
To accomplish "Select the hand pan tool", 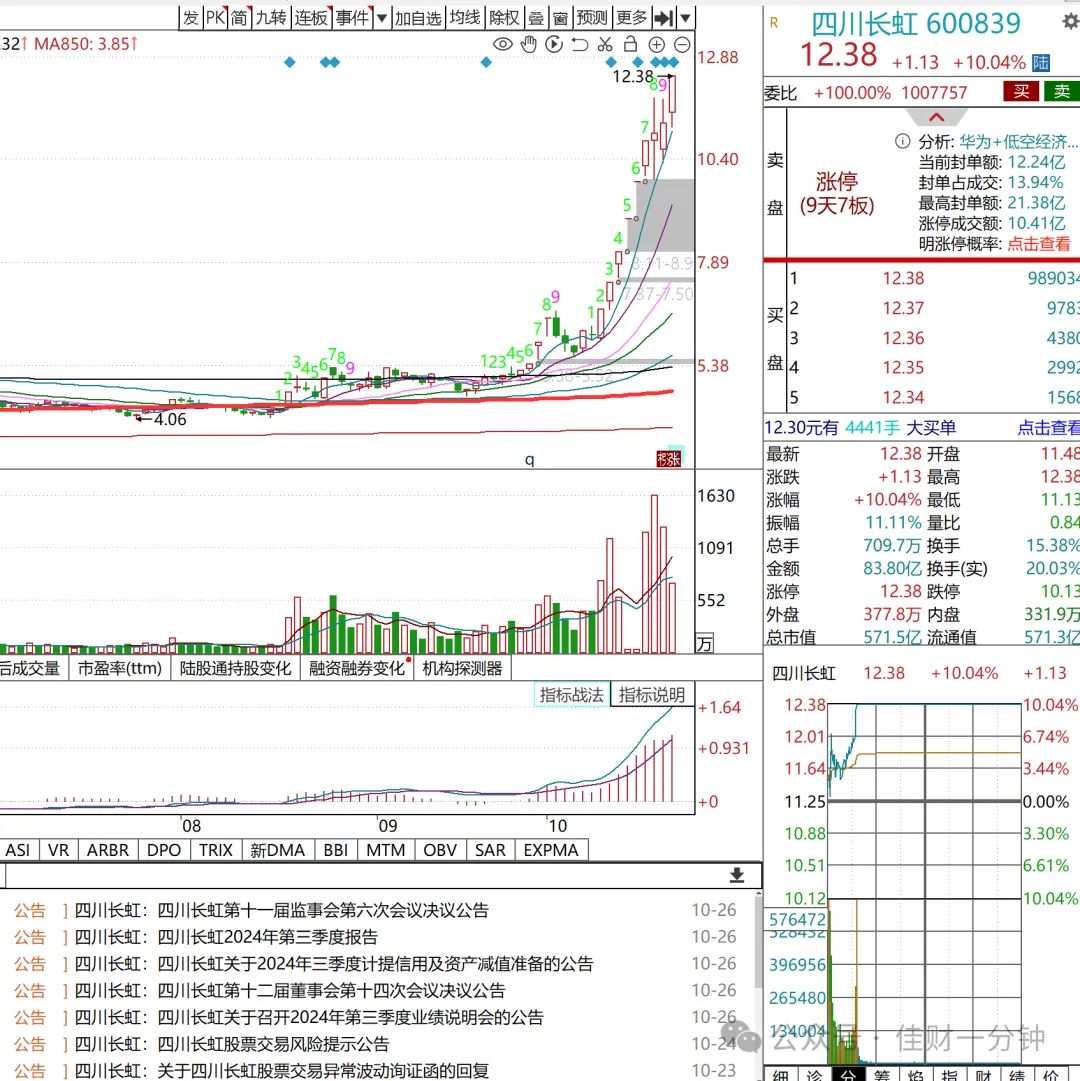I will pos(529,44).
